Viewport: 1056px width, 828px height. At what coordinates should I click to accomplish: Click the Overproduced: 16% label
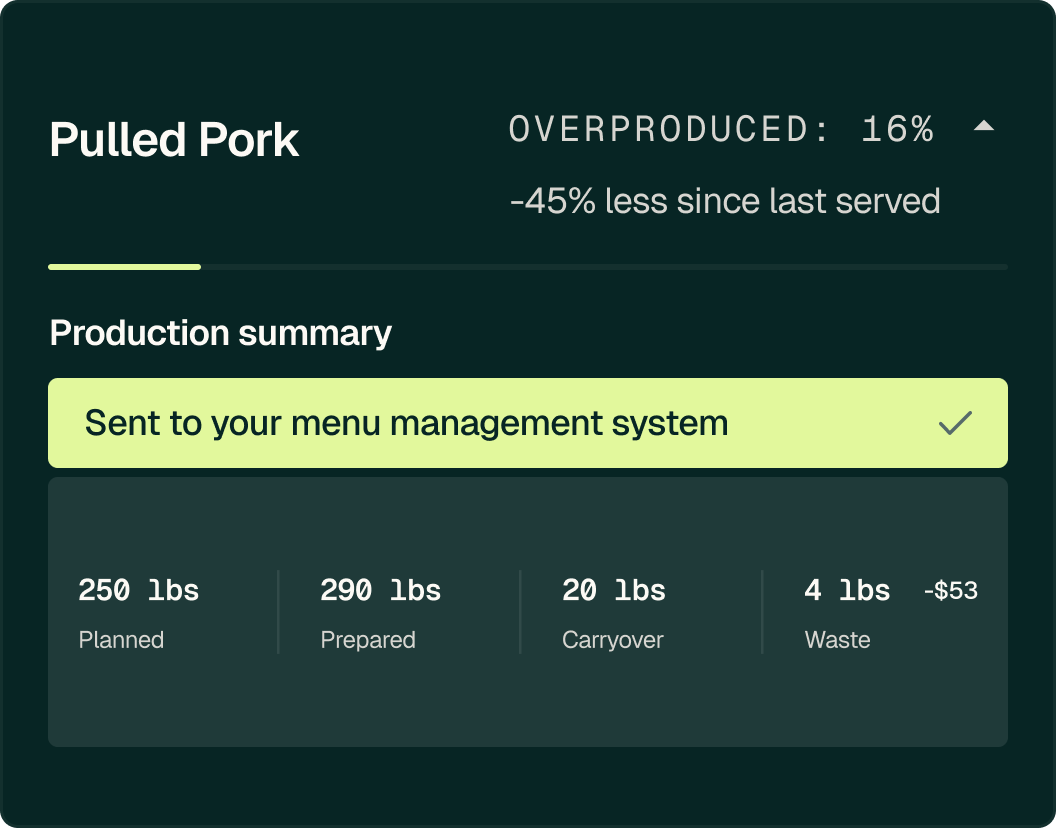pyautogui.click(x=720, y=130)
